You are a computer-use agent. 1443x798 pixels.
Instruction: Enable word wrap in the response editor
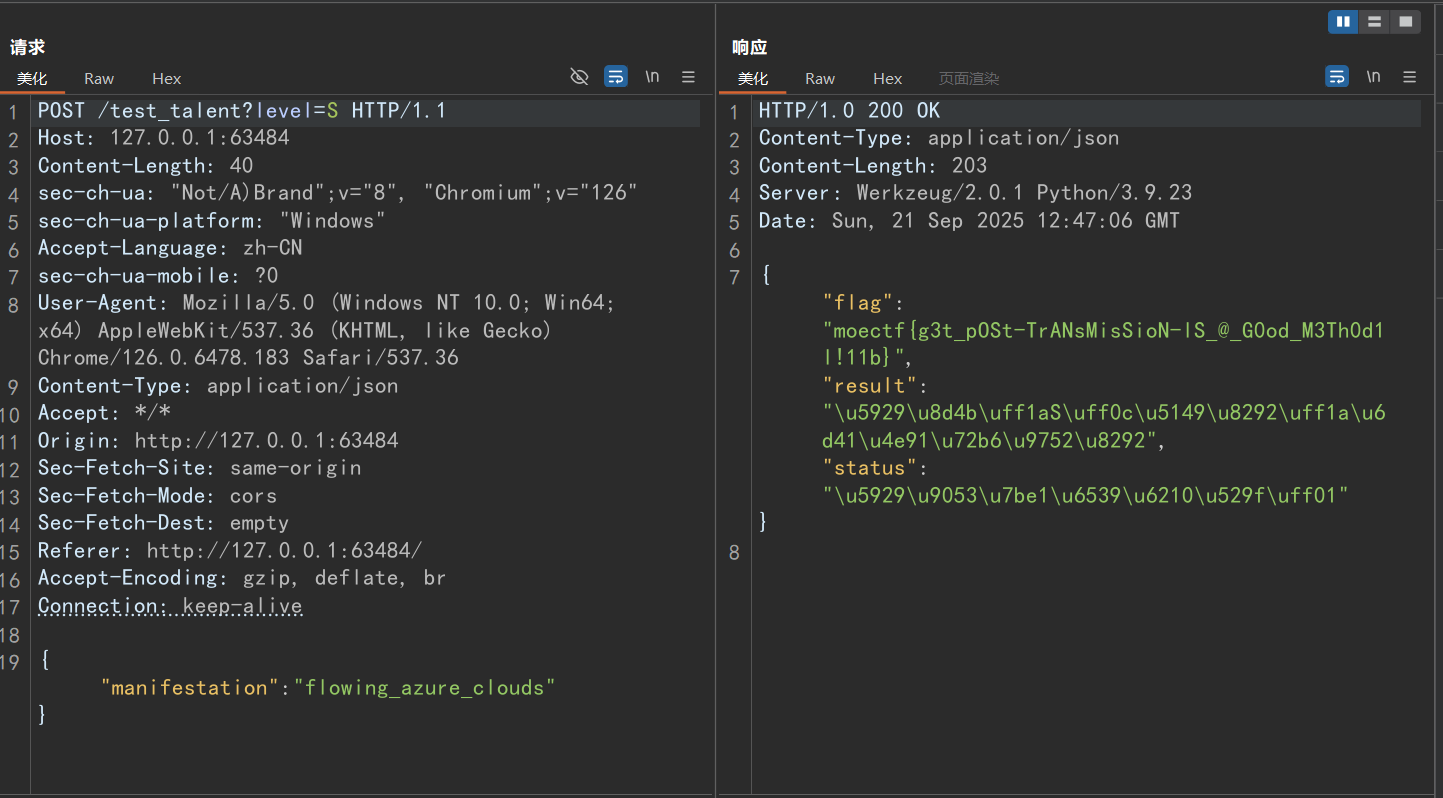click(1337, 76)
